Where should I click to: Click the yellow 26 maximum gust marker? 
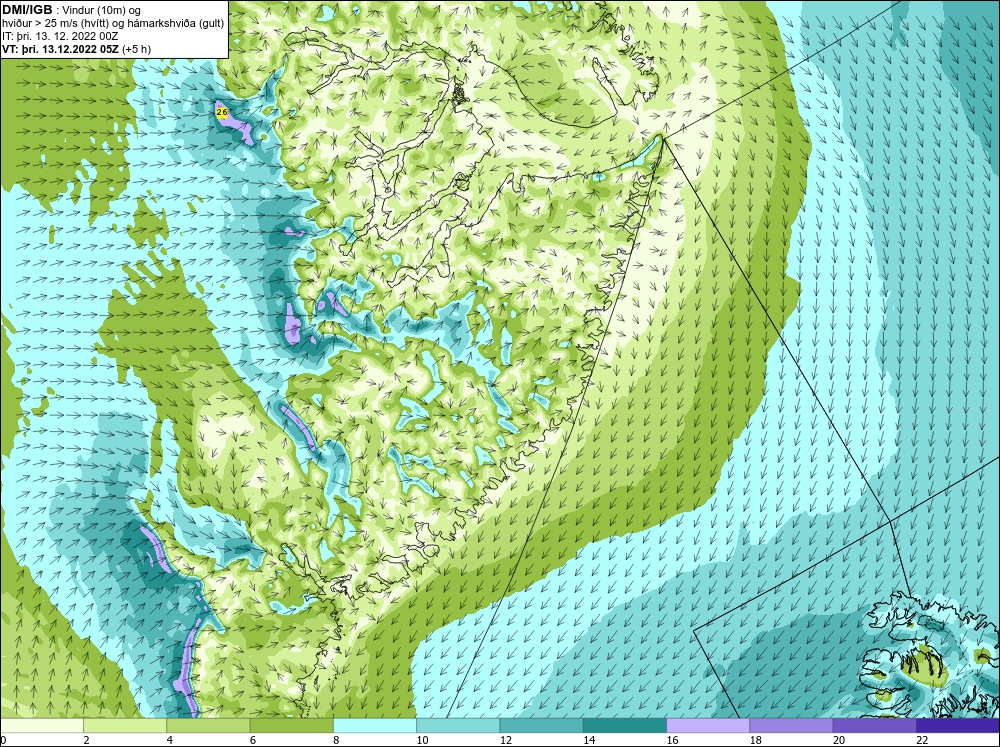(x=221, y=112)
